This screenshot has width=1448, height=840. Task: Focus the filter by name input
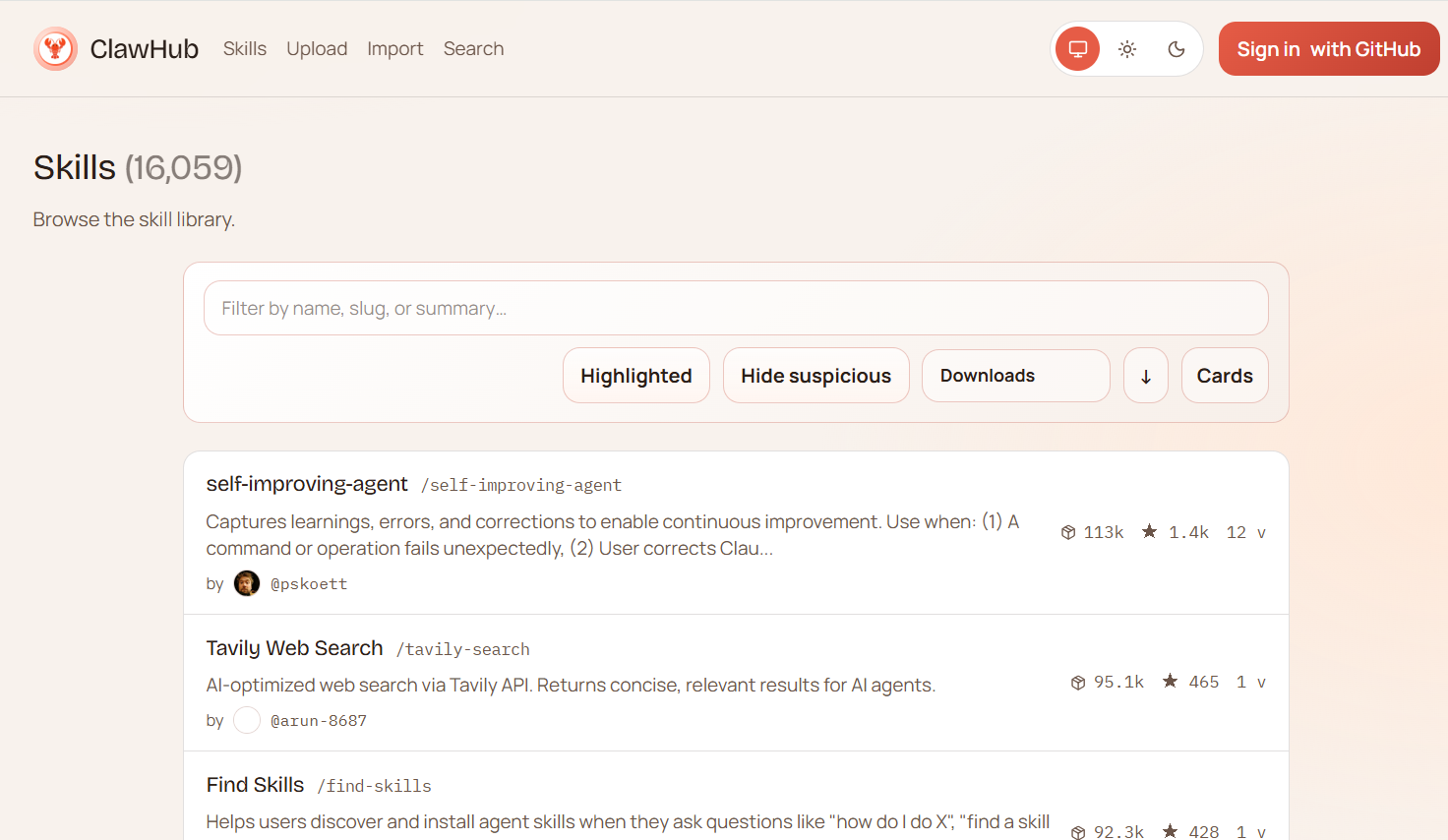pyautogui.click(x=736, y=308)
